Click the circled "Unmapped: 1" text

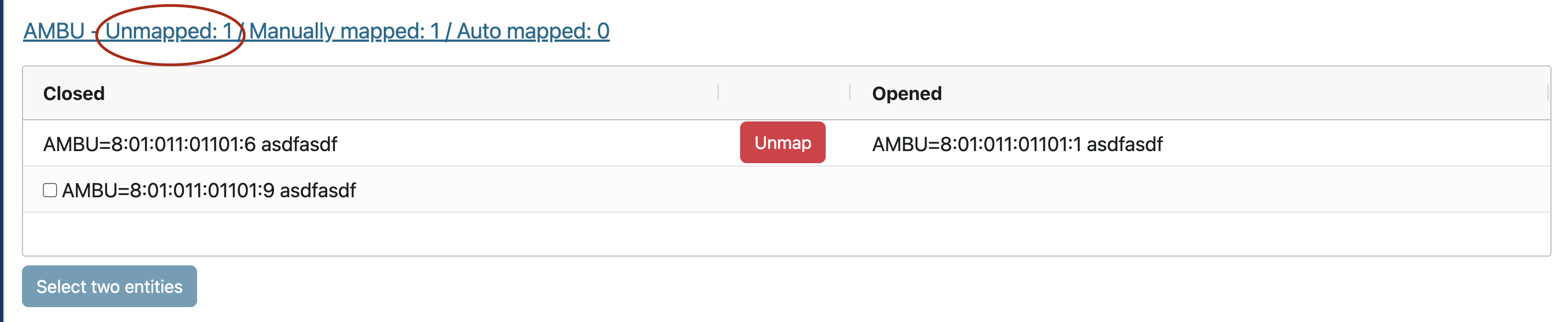coord(169,31)
